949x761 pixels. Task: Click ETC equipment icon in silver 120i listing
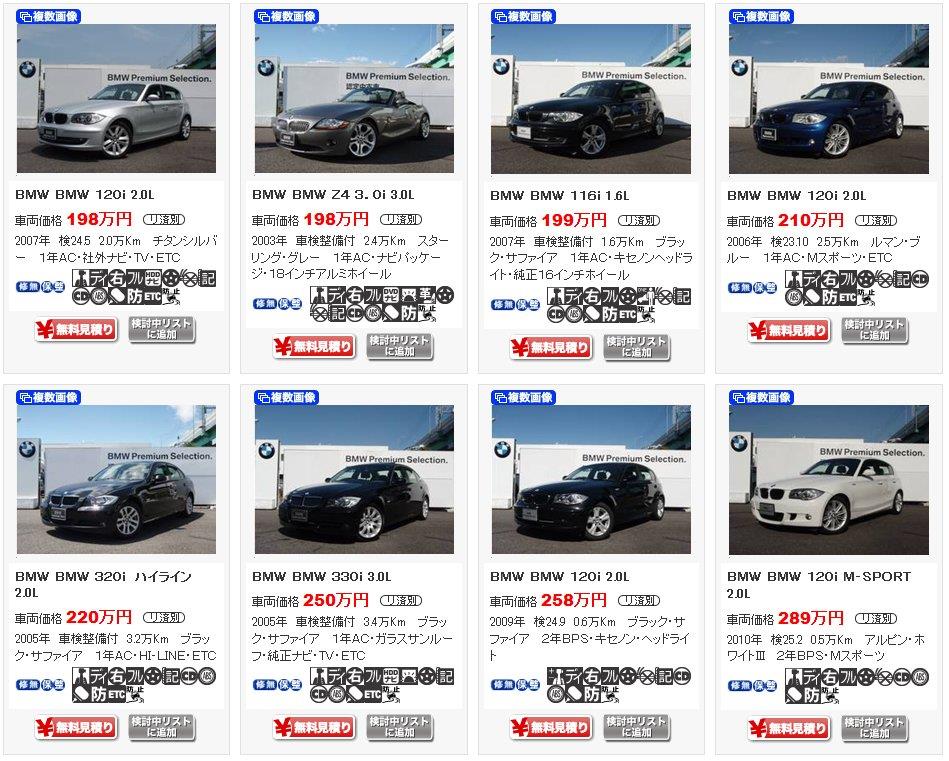pos(153,297)
